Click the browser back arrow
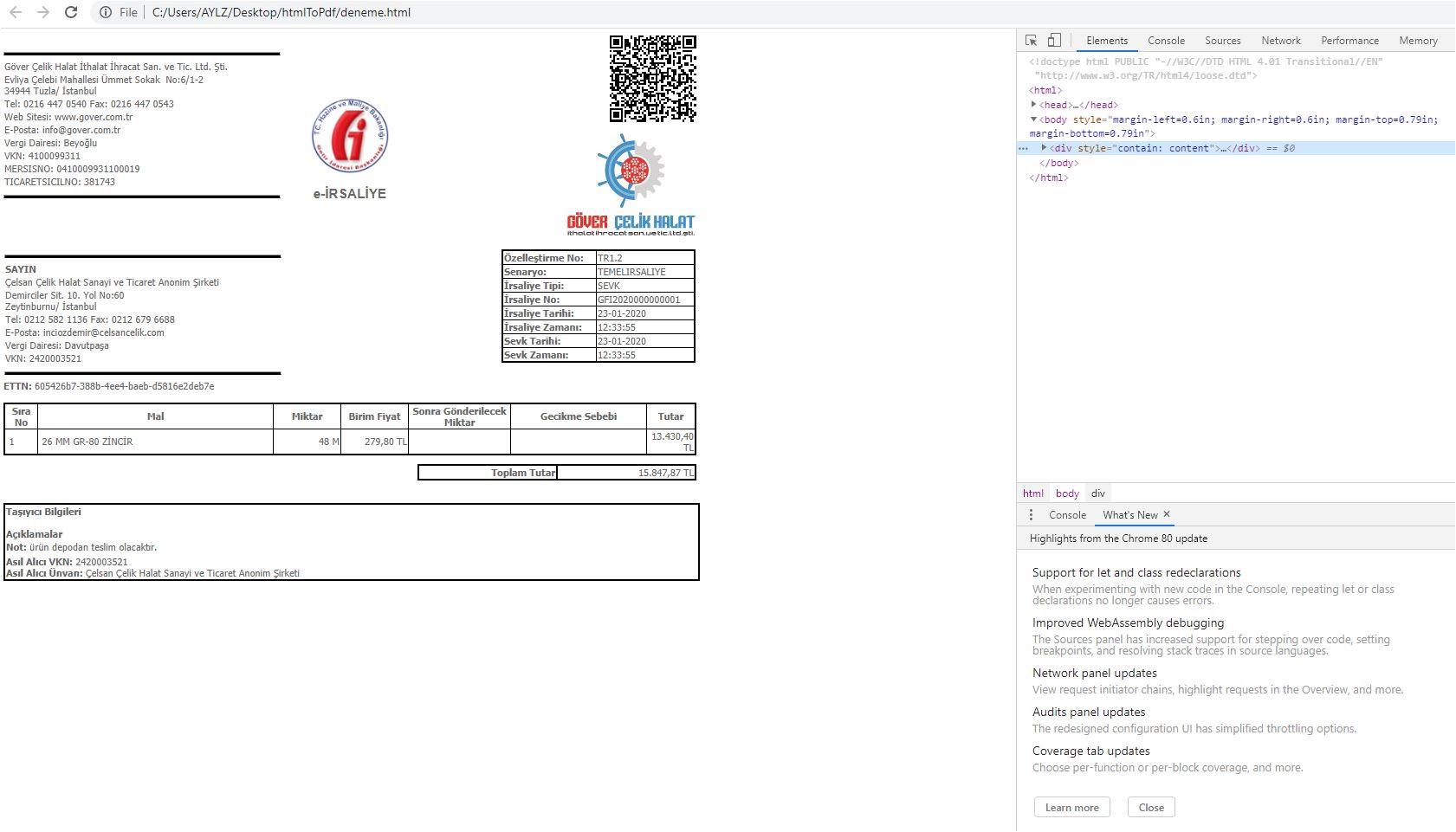The height and width of the screenshot is (832, 1456). (16, 12)
